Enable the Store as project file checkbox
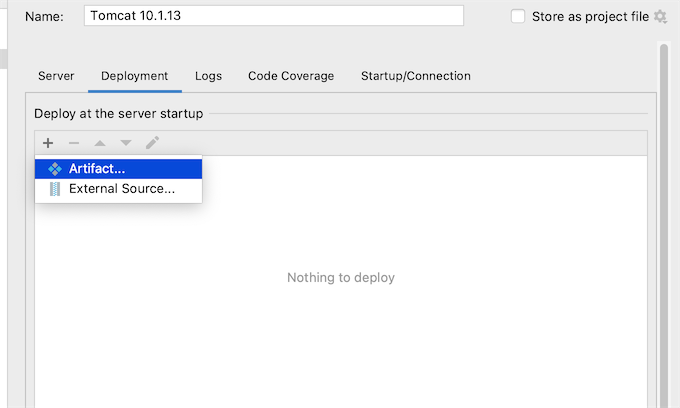Image resolution: width=680 pixels, height=408 pixels. click(518, 16)
